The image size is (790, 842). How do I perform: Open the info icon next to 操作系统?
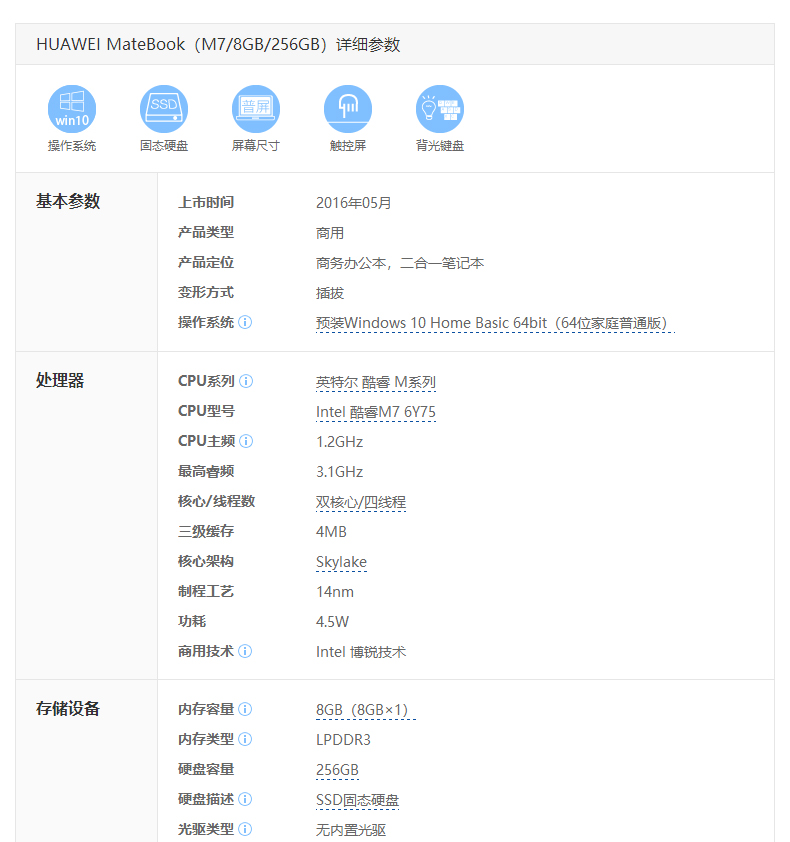tap(245, 322)
